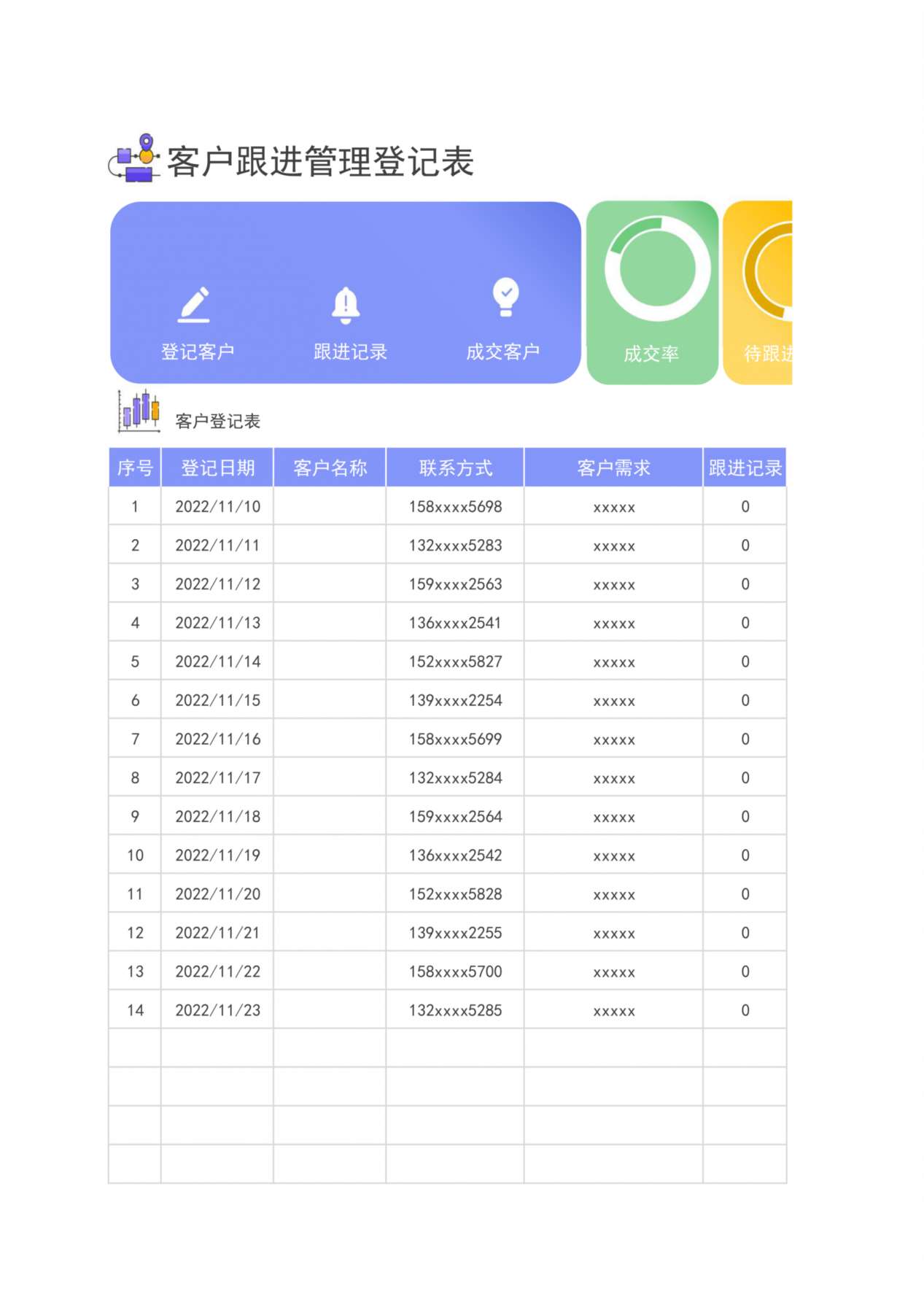924x1307 pixels.
Task: Select phone cell 152xxxx5827
Action: point(455,661)
